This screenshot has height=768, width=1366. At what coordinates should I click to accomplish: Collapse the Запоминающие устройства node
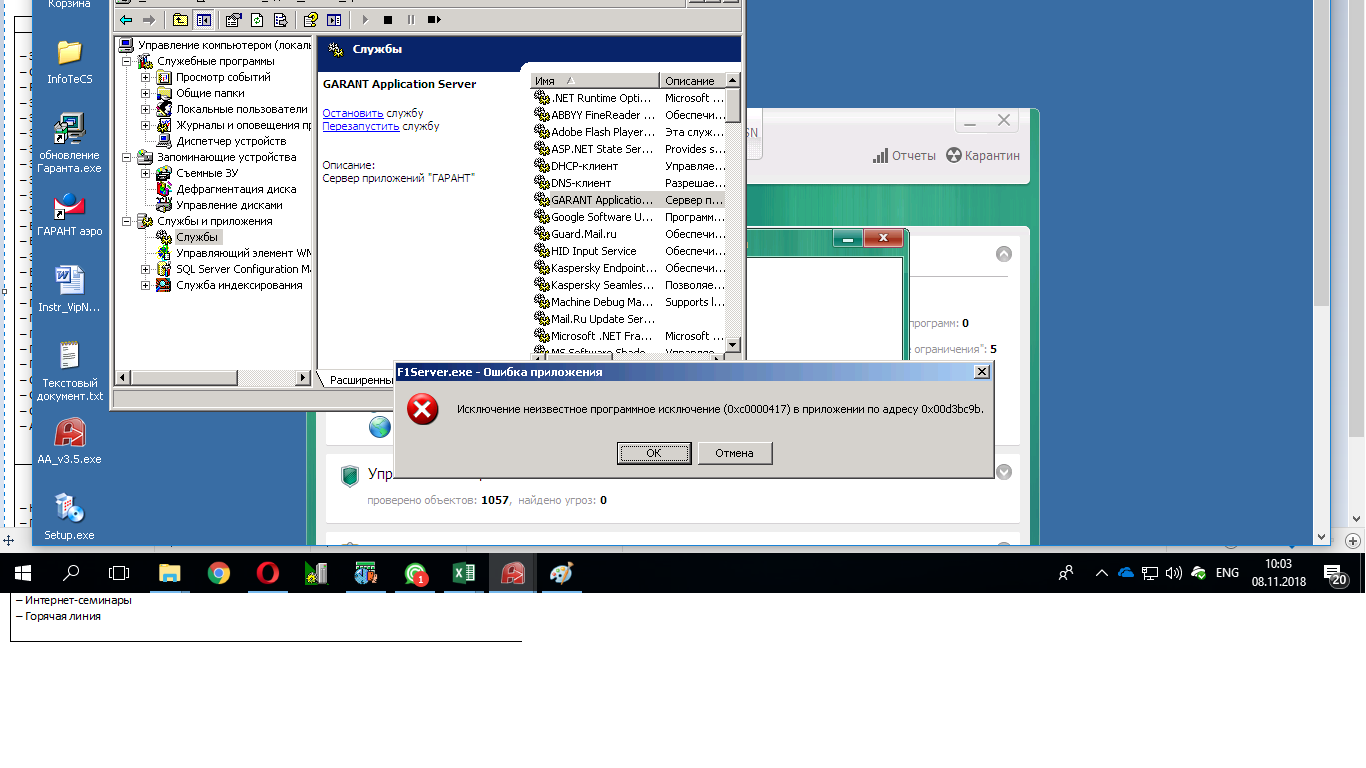tap(127, 157)
